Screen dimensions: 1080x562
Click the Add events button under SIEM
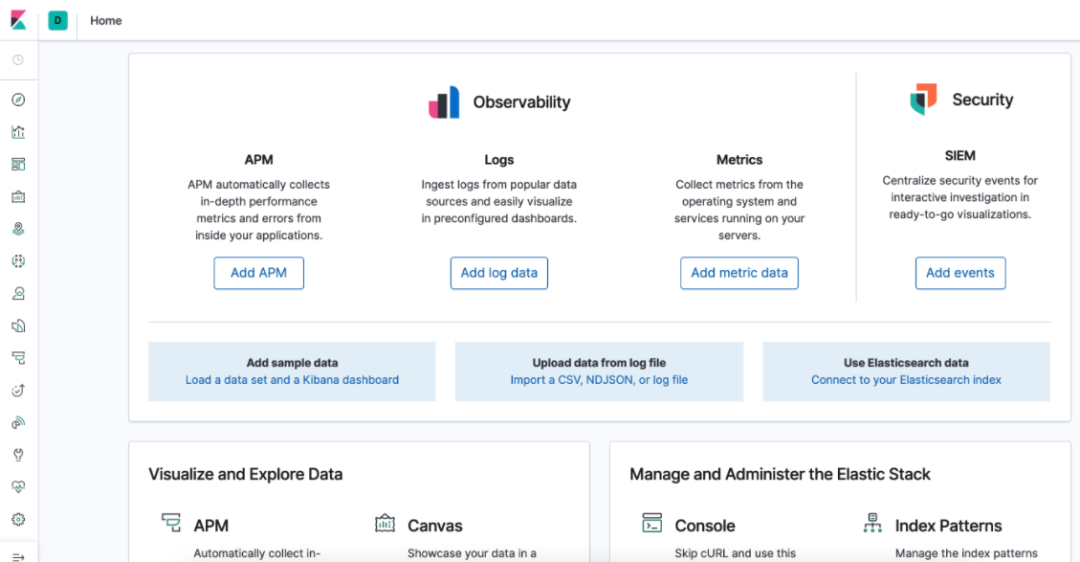[960, 273]
